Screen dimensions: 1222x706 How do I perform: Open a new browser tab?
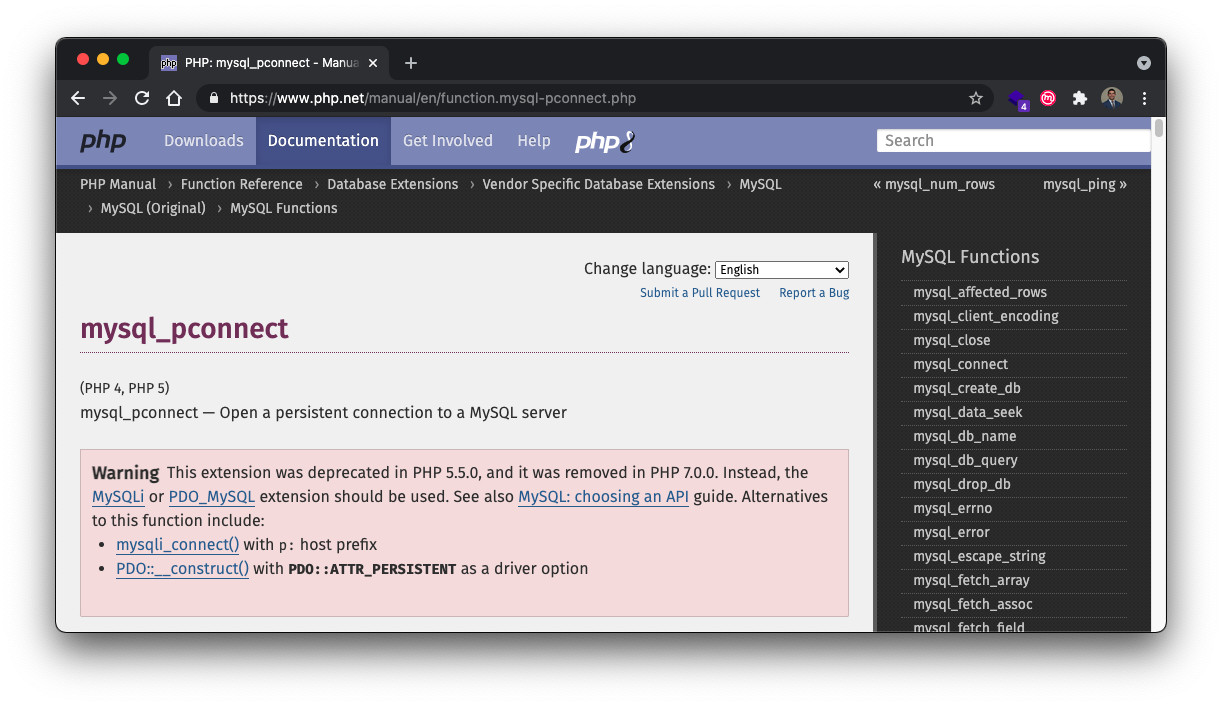tap(410, 63)
